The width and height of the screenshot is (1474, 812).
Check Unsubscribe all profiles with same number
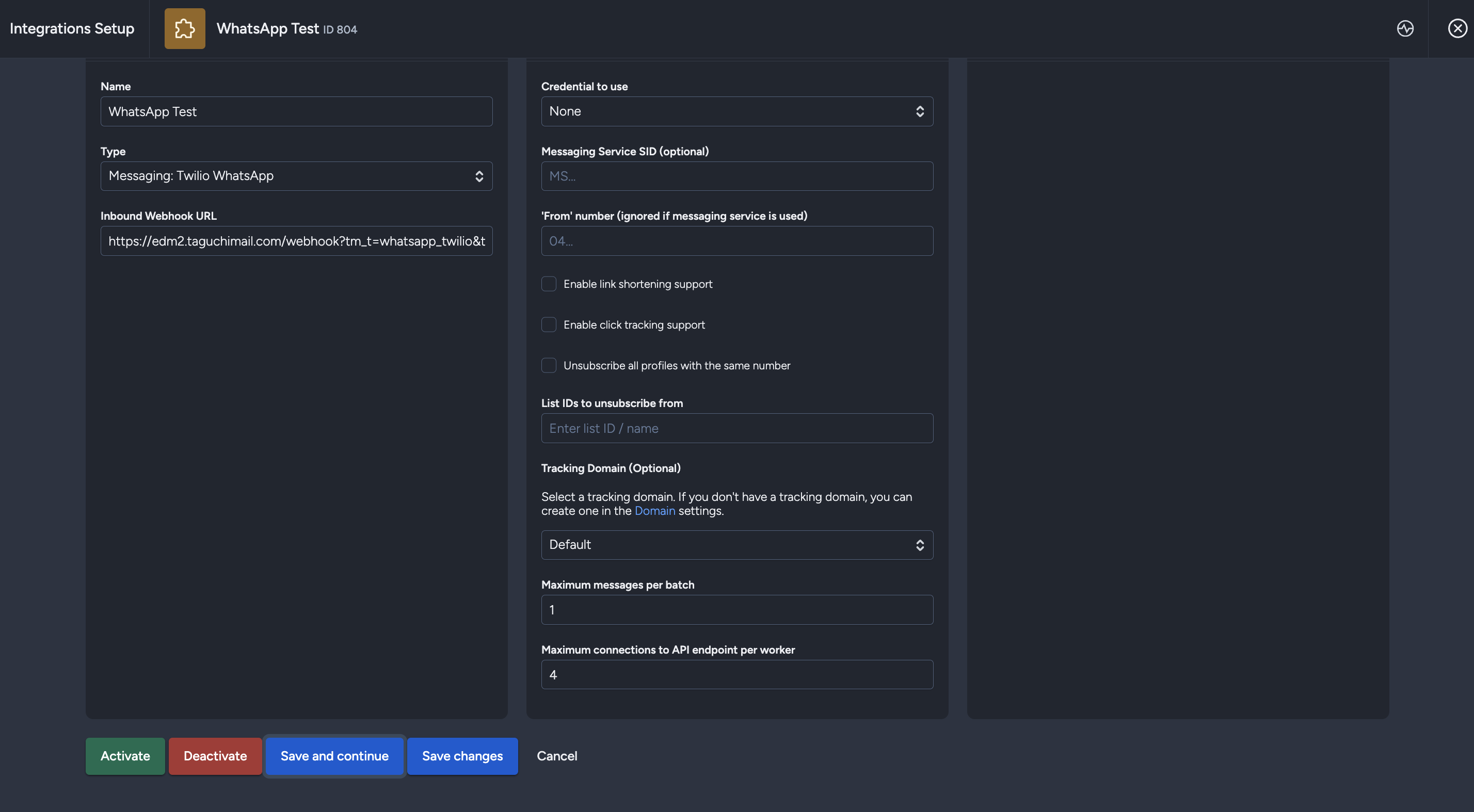point(548,365)
